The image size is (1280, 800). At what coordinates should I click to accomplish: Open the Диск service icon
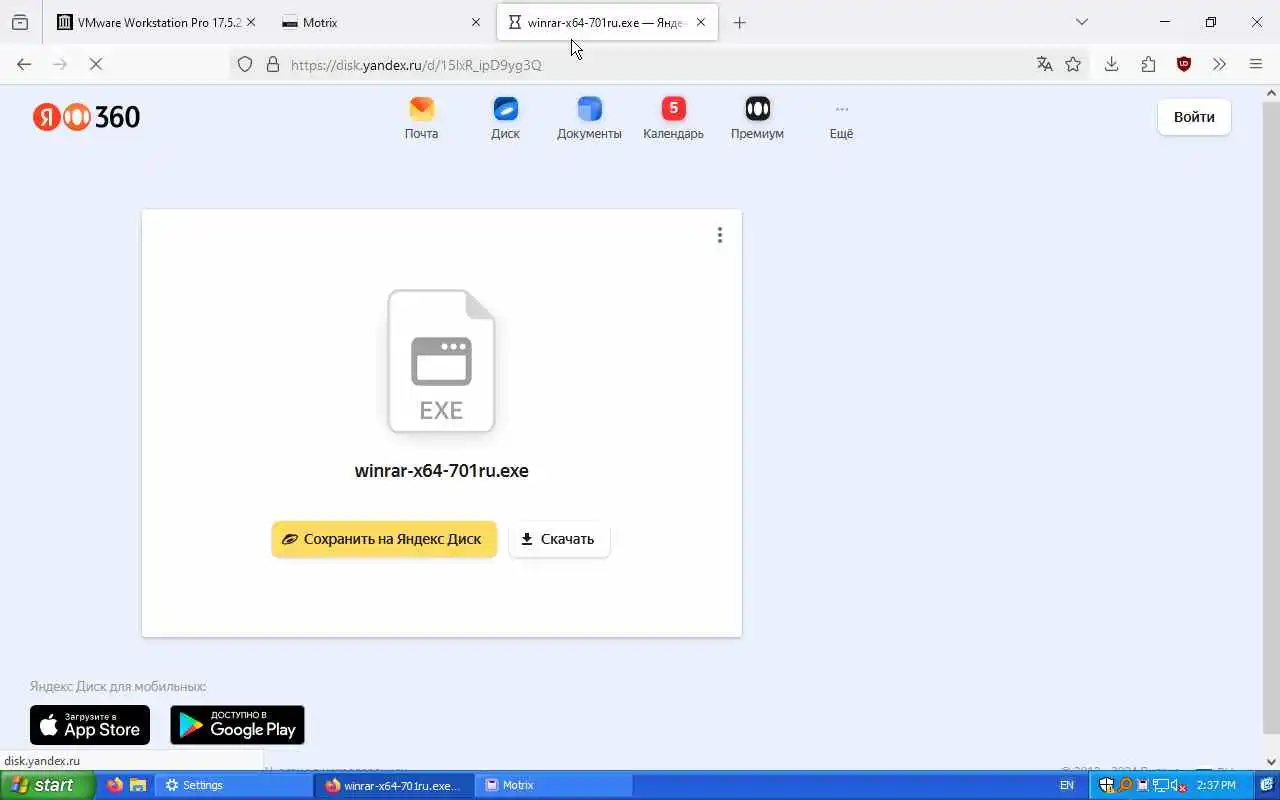(x=505, y=118)
